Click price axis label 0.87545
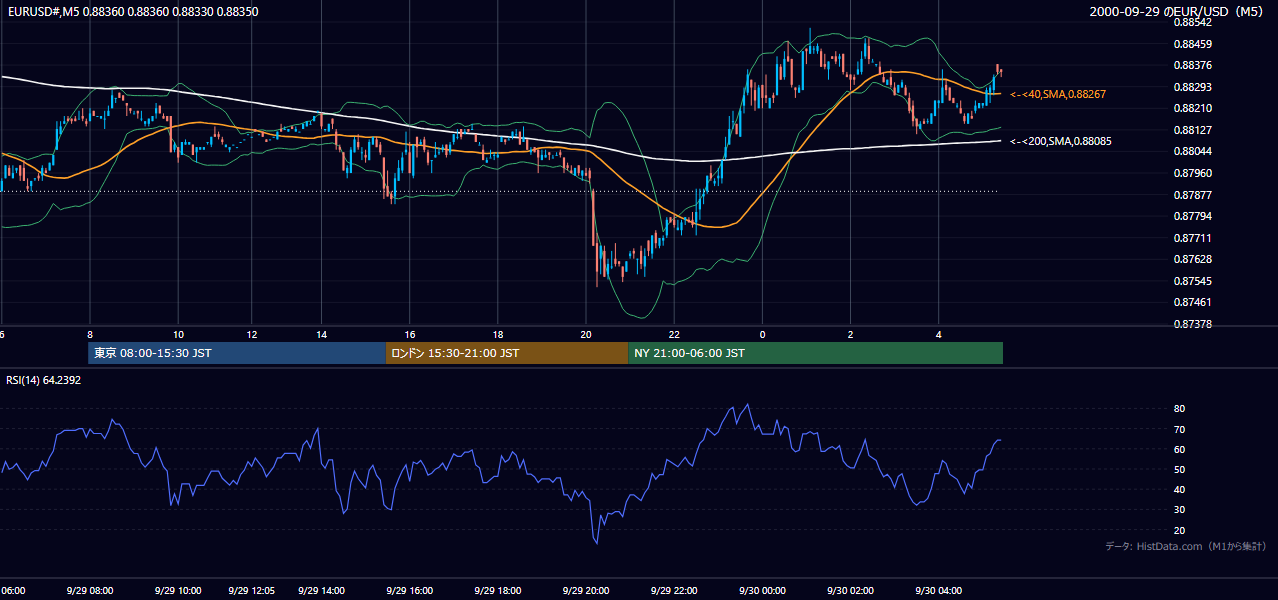This screenshot has height=600, width=1278. pyautogui.click(x=1193, y=281)
